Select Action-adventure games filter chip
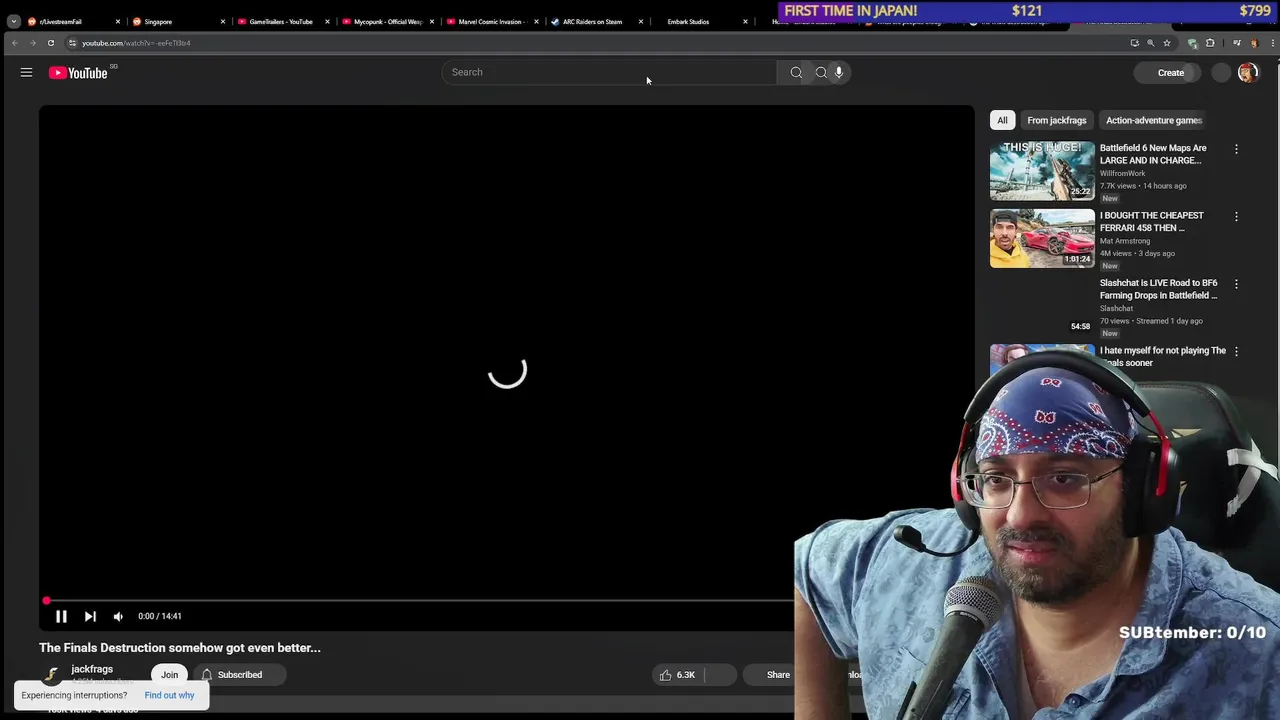 pyautogui.click(x=1153, y=120)
